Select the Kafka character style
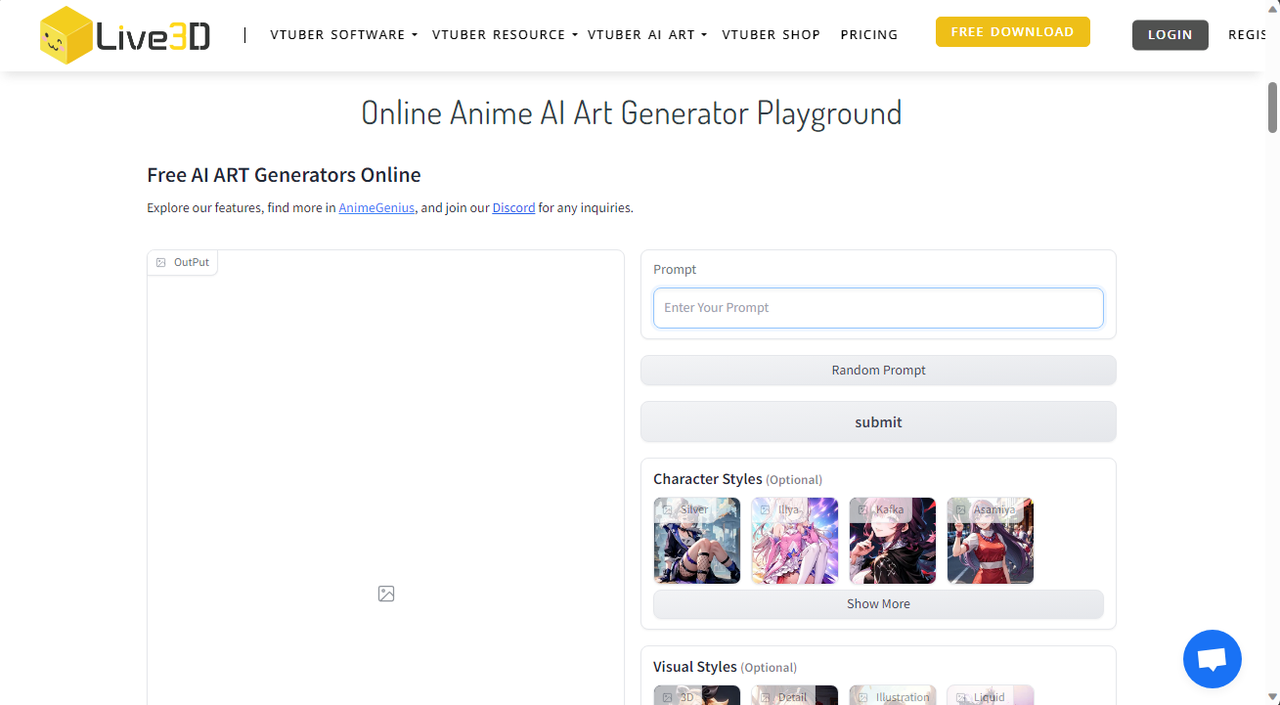Screen dimensions: 1280x705 click(893, 541)
